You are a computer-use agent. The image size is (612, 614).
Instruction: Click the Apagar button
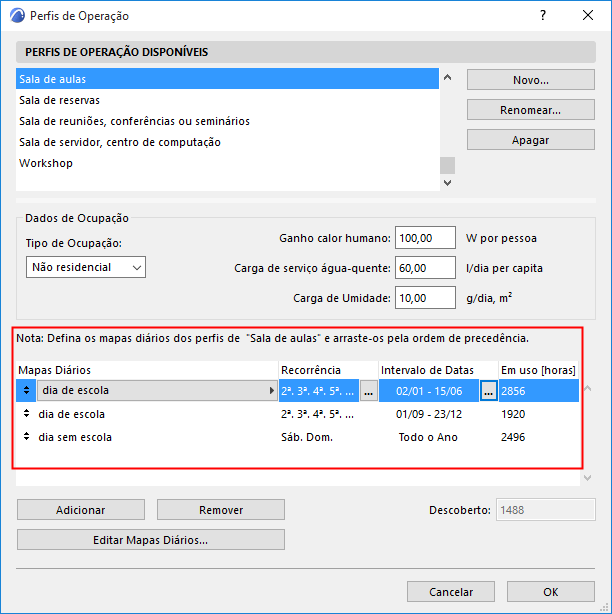(x=531, y=140)
